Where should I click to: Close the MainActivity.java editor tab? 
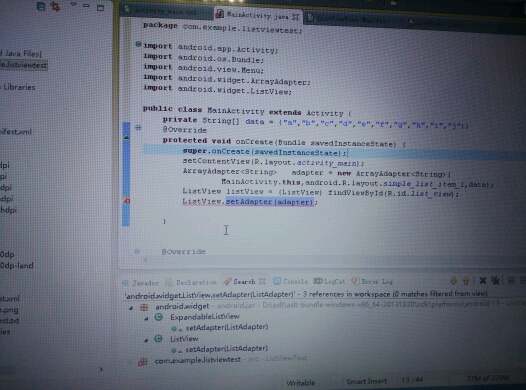click(296, 16)
